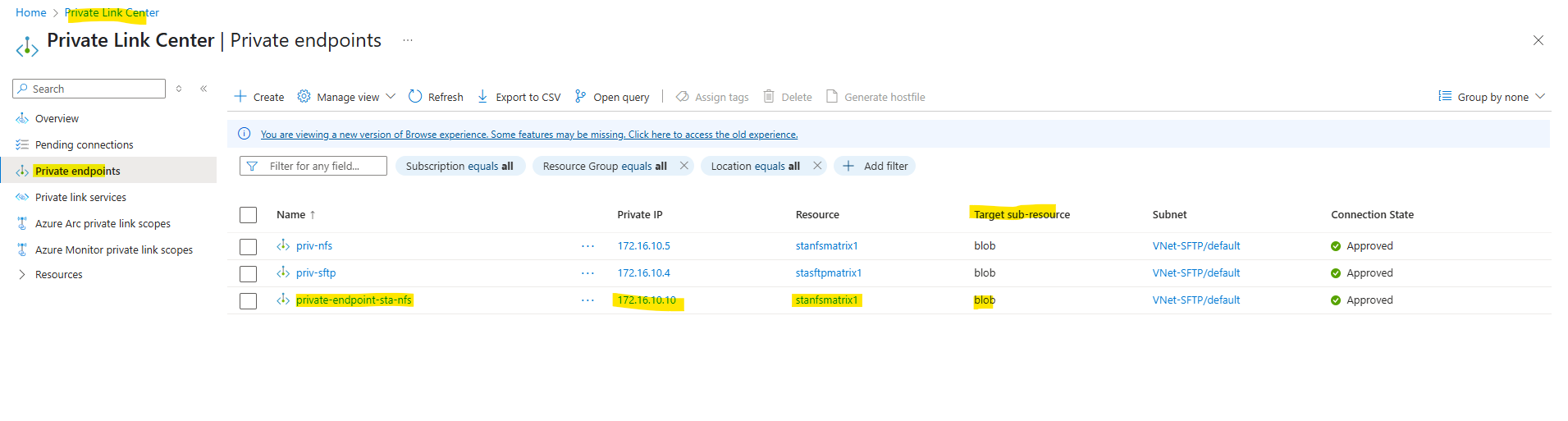This screenshot has width=1568, height=421.
Task: Open the stasftpmatrix1 resource link
Action: 829,272
